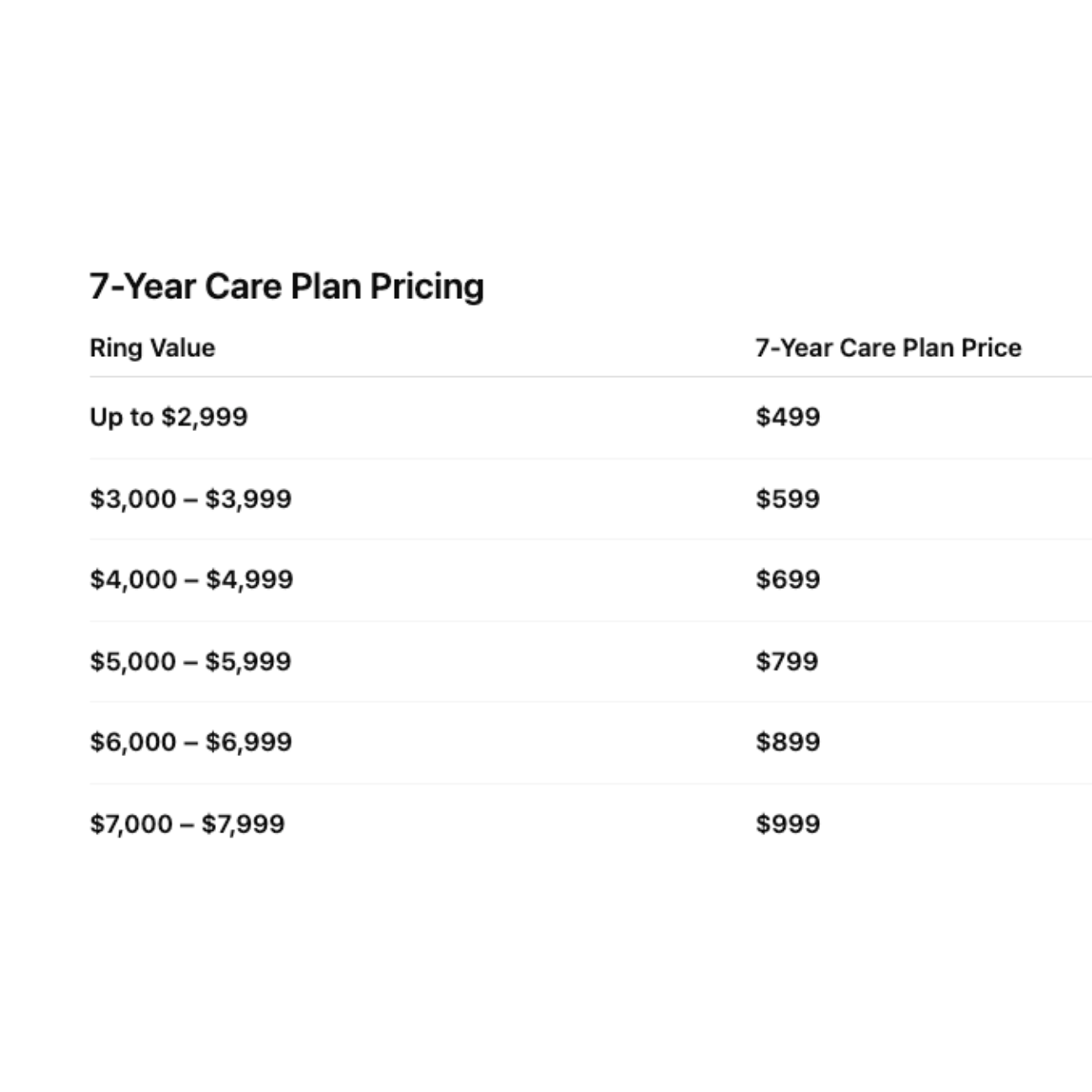Click the $3,999 upper ring value
Screen dimensions: 1092x1092
click(249, 499)
